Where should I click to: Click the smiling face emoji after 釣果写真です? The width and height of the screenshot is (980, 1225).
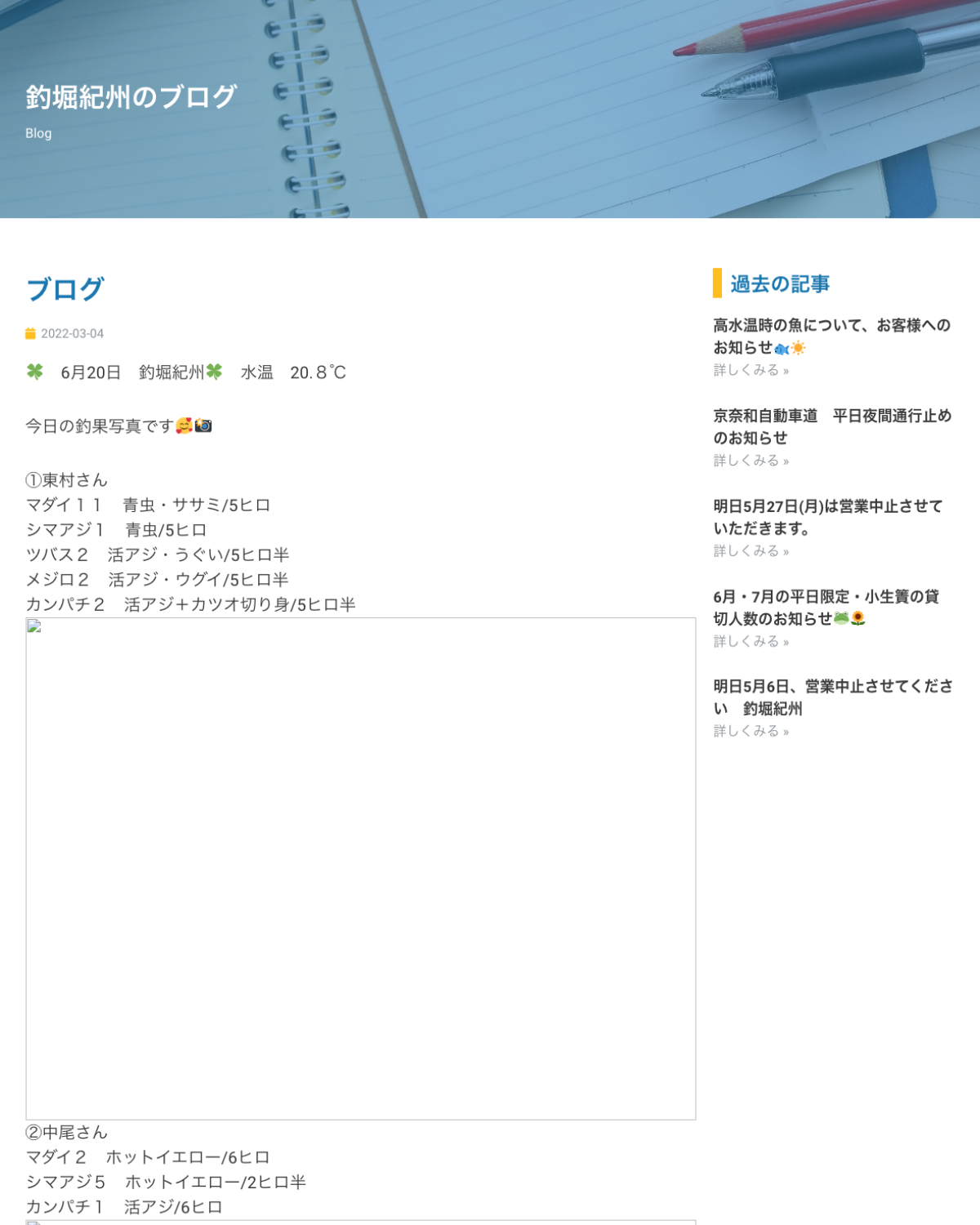185,425
